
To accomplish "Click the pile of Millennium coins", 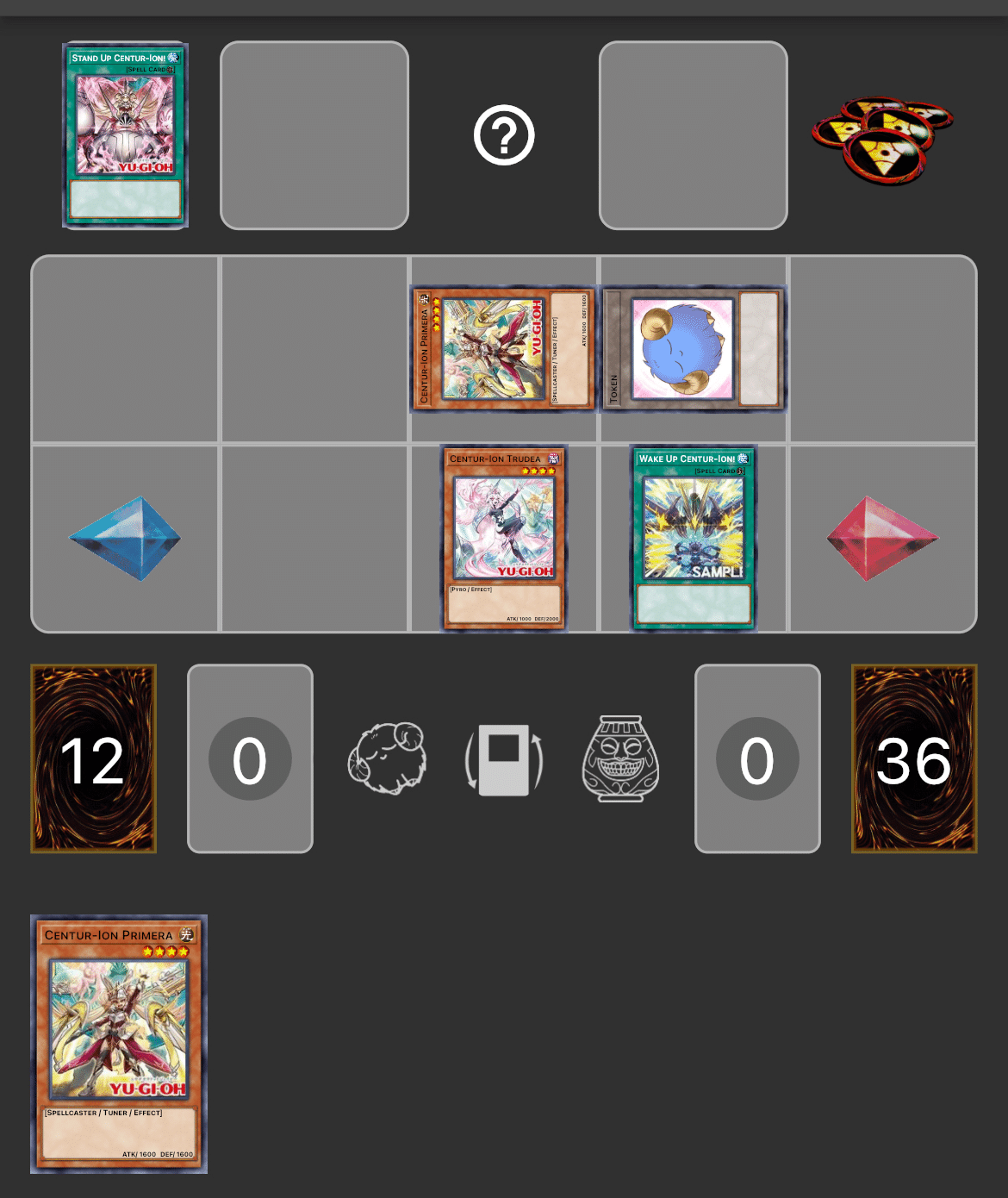I will coord(882,138).
